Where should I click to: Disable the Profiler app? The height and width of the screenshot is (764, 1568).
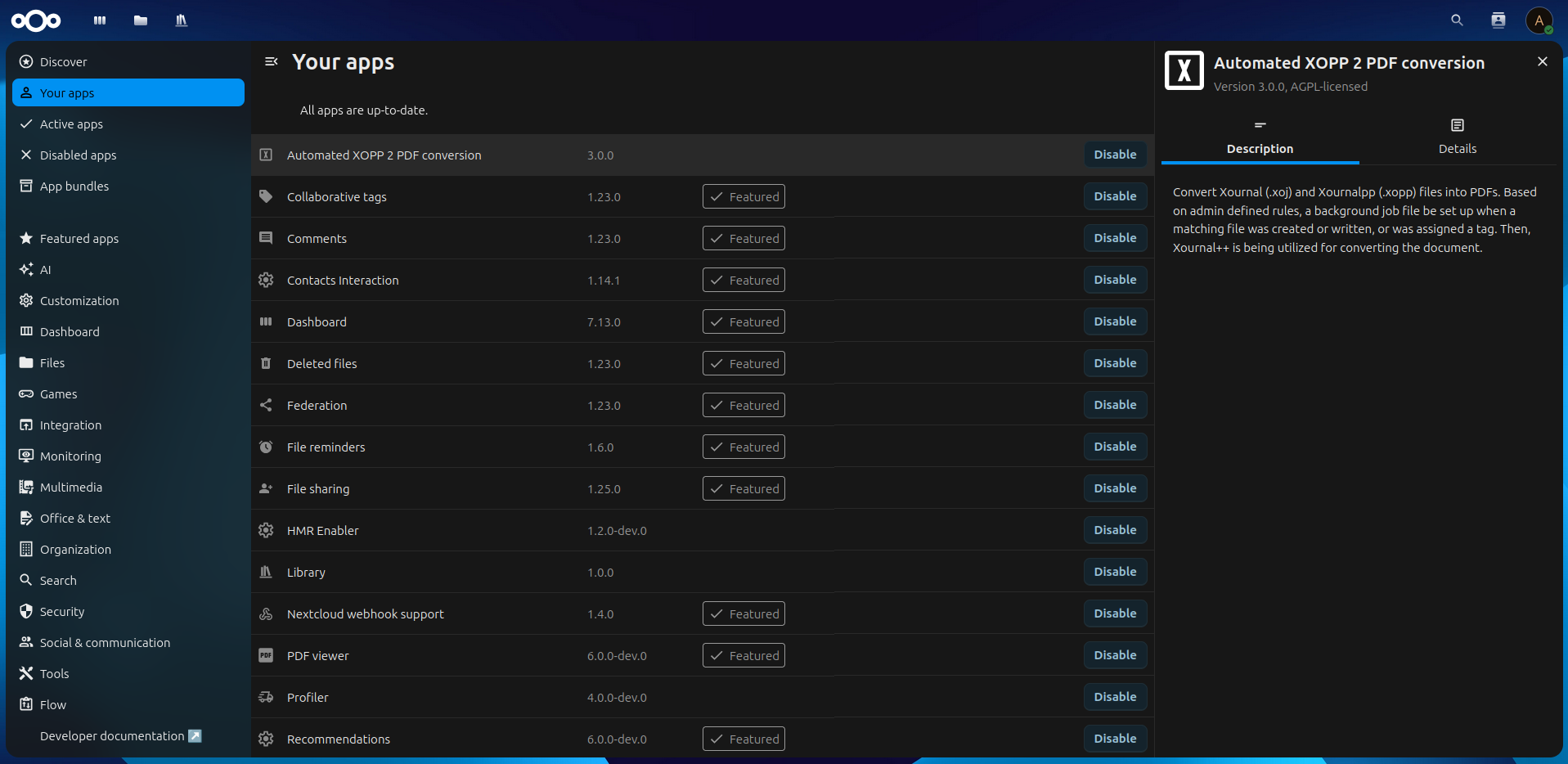(1115, 697)
